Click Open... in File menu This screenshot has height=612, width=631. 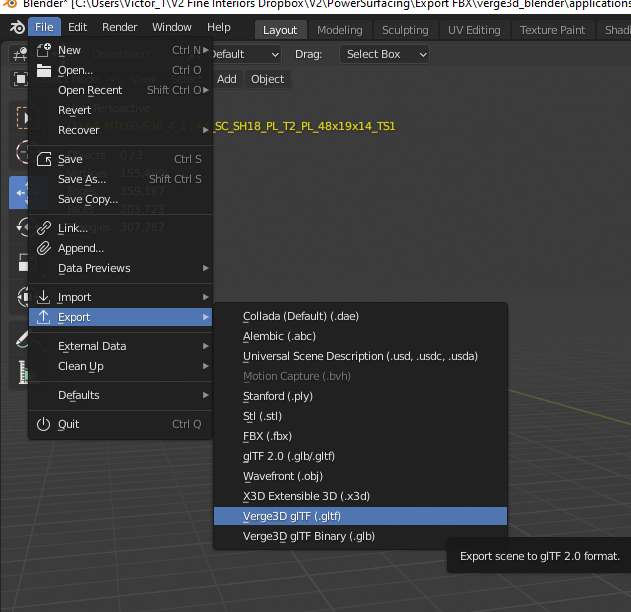pyautogui.click(x=120, y=70)
